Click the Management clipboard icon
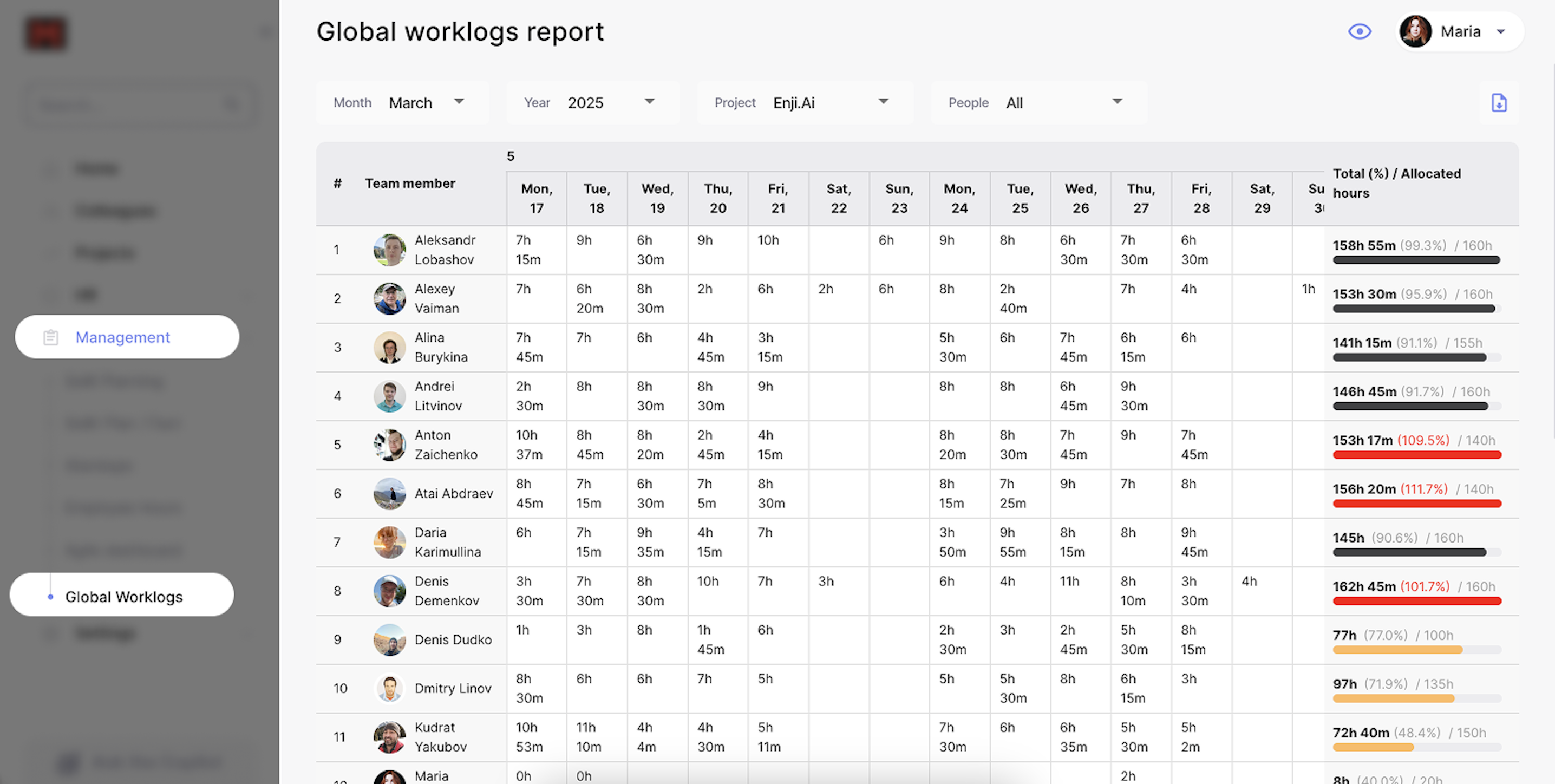 click(x=51, y=337)
